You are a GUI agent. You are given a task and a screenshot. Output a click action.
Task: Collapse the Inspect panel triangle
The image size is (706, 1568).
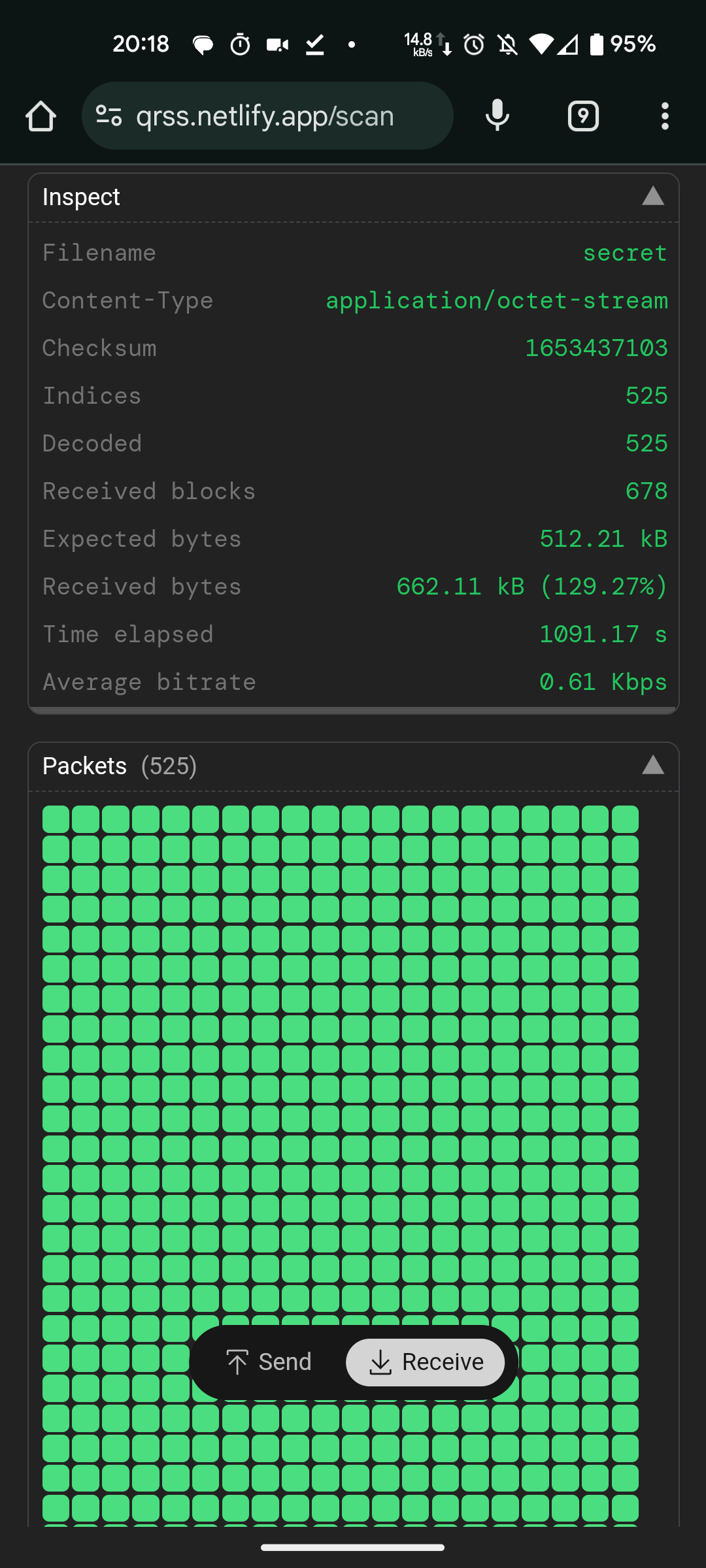652,196
